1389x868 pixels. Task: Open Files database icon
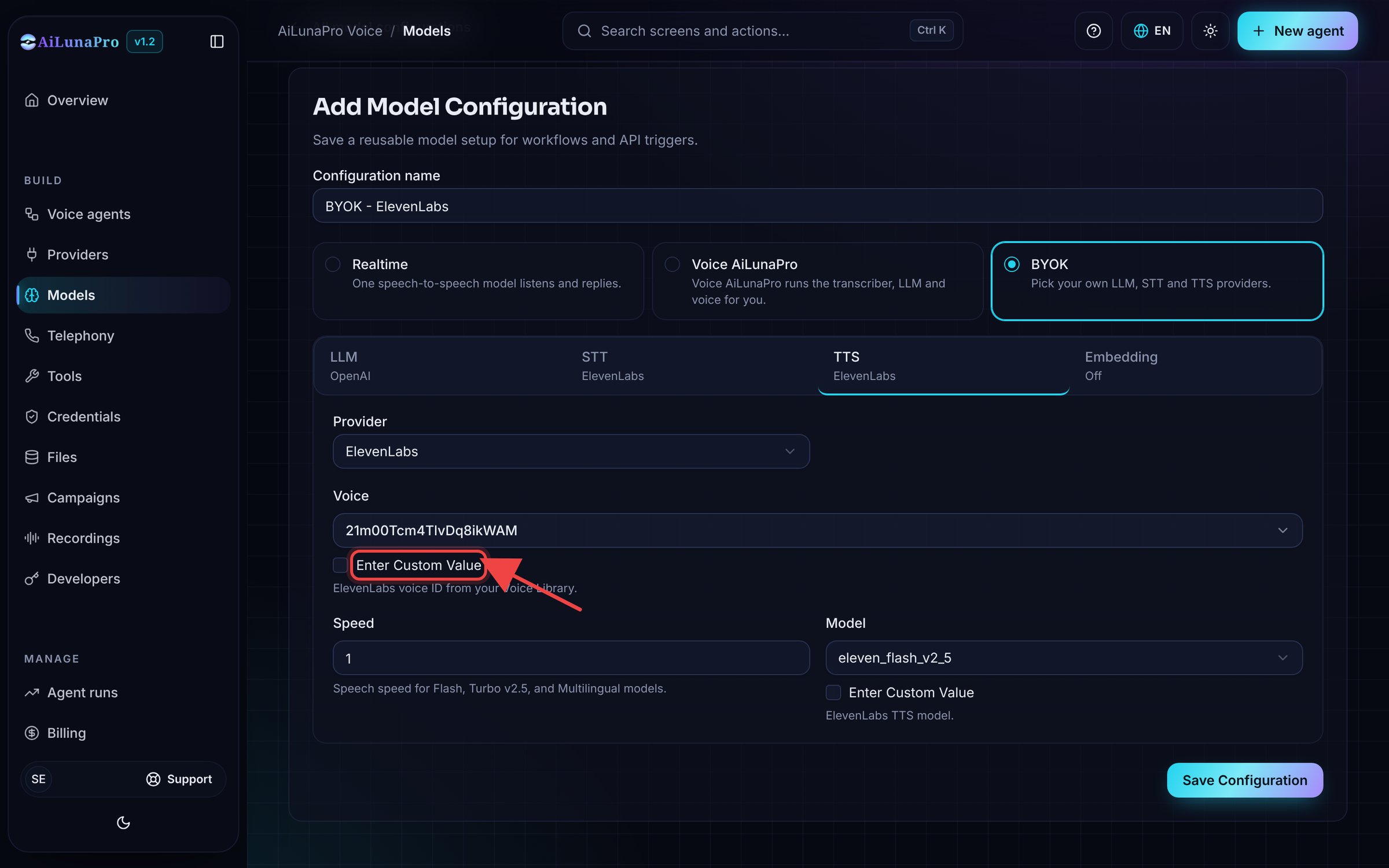pos(32,457)
